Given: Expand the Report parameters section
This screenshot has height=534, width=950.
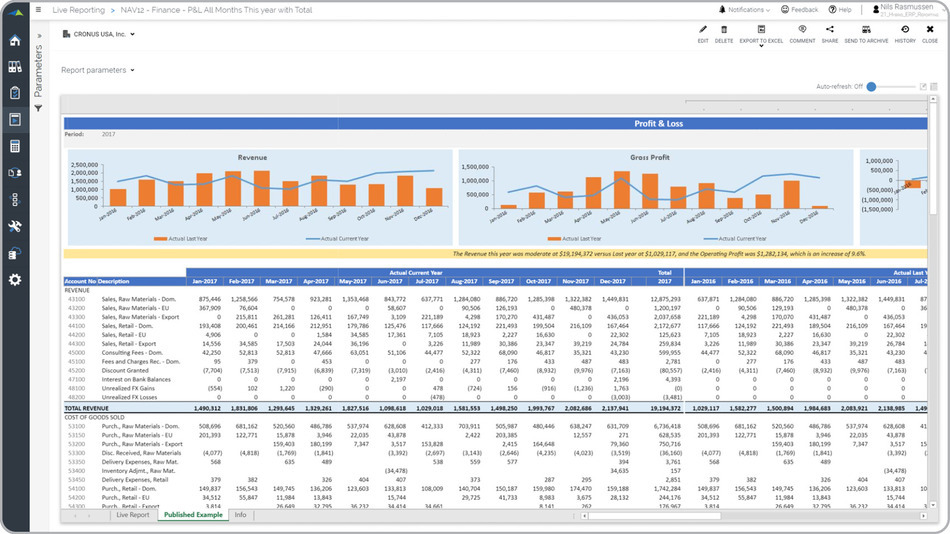Looking at the screenshot, I should pos(97,70).
